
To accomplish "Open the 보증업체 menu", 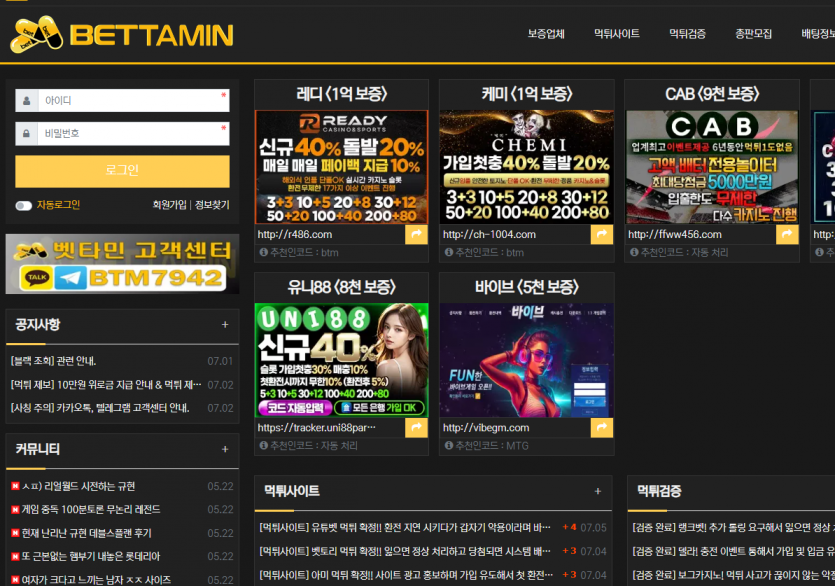I will (546, 34).
